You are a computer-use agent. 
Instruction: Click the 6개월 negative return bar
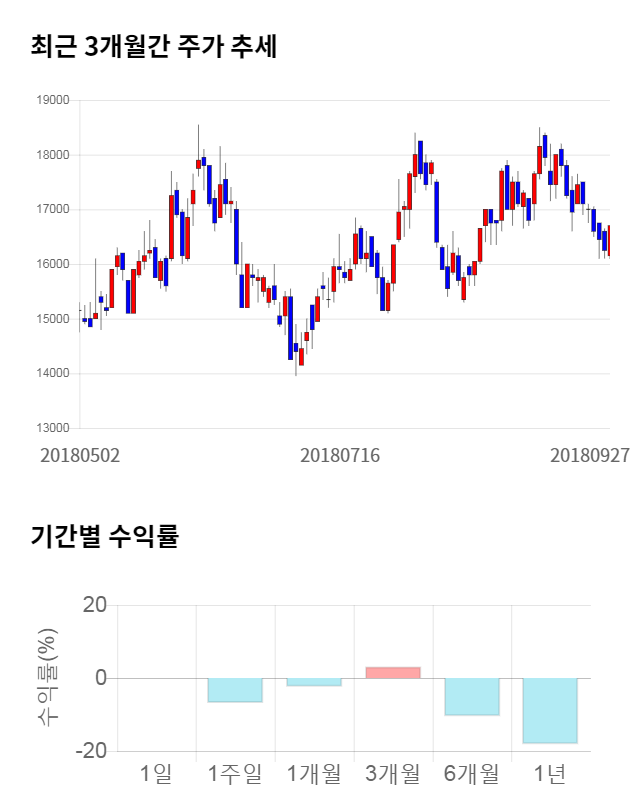point(472,696)
